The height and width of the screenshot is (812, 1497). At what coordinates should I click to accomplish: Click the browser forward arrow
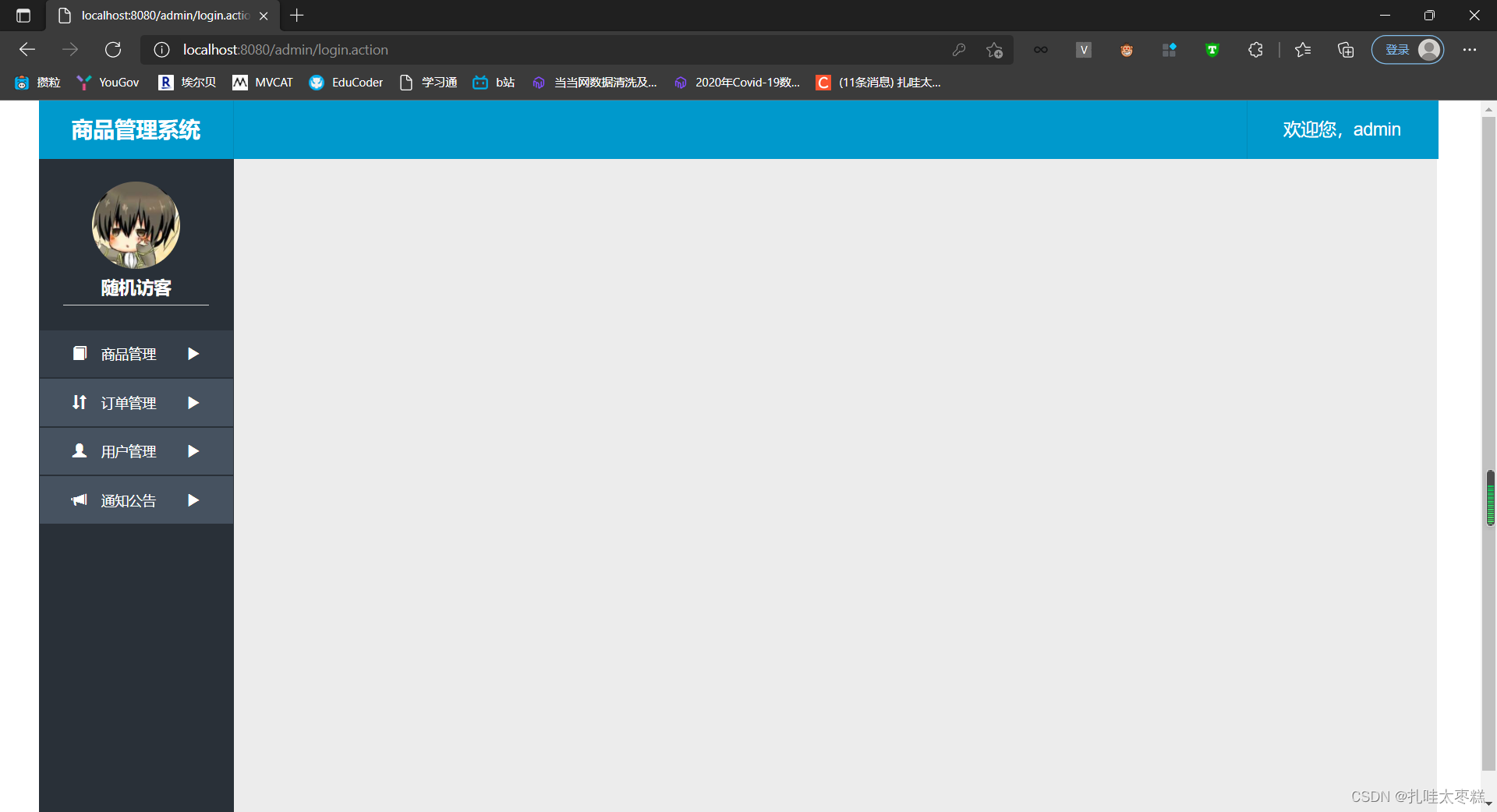point(70,50)
